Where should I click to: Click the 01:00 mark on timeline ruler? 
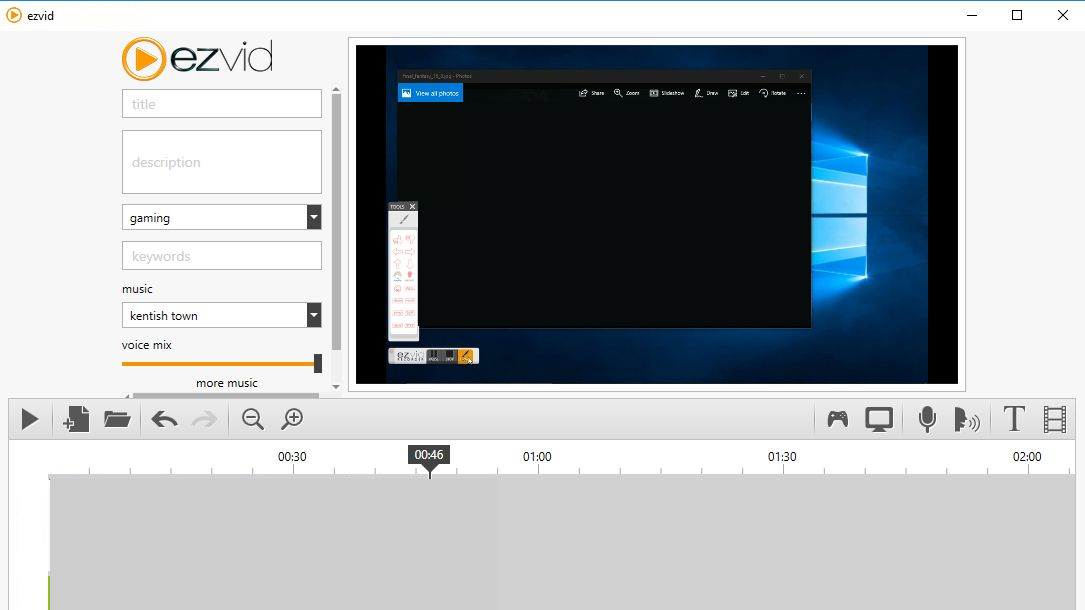point(537,456)
